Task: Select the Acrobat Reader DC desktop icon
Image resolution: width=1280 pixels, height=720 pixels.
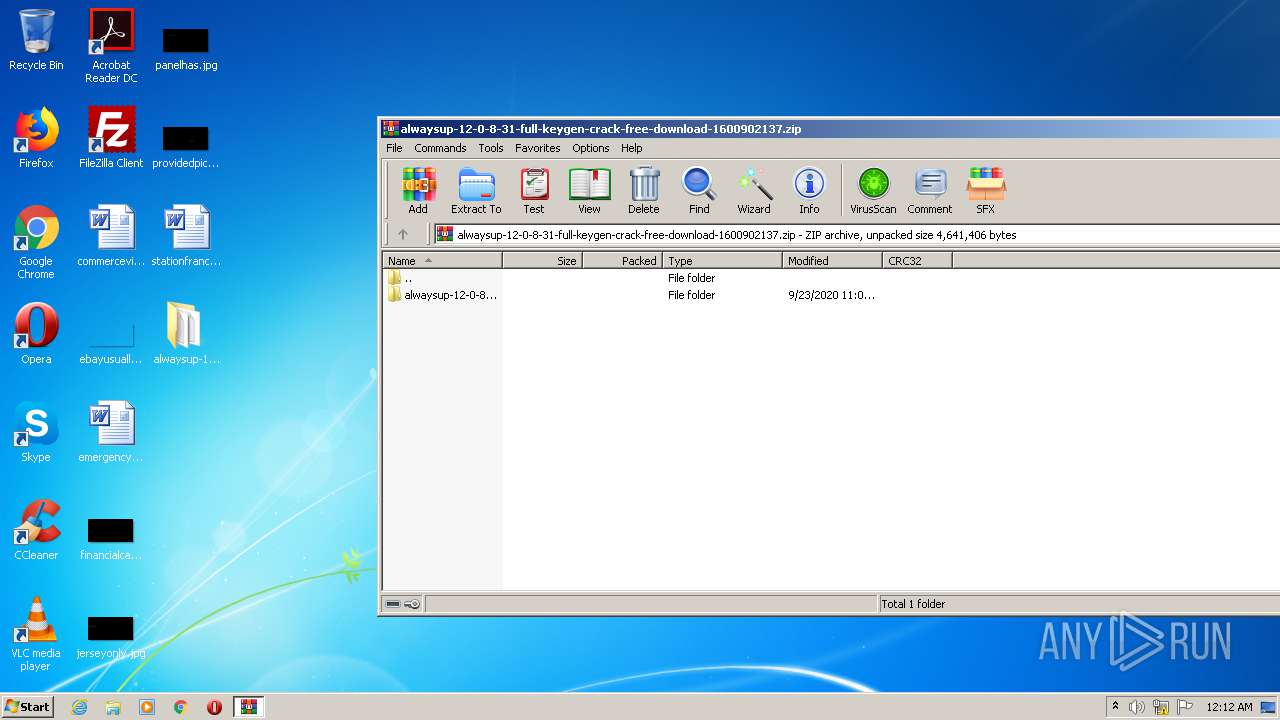Action: [111, 46]
